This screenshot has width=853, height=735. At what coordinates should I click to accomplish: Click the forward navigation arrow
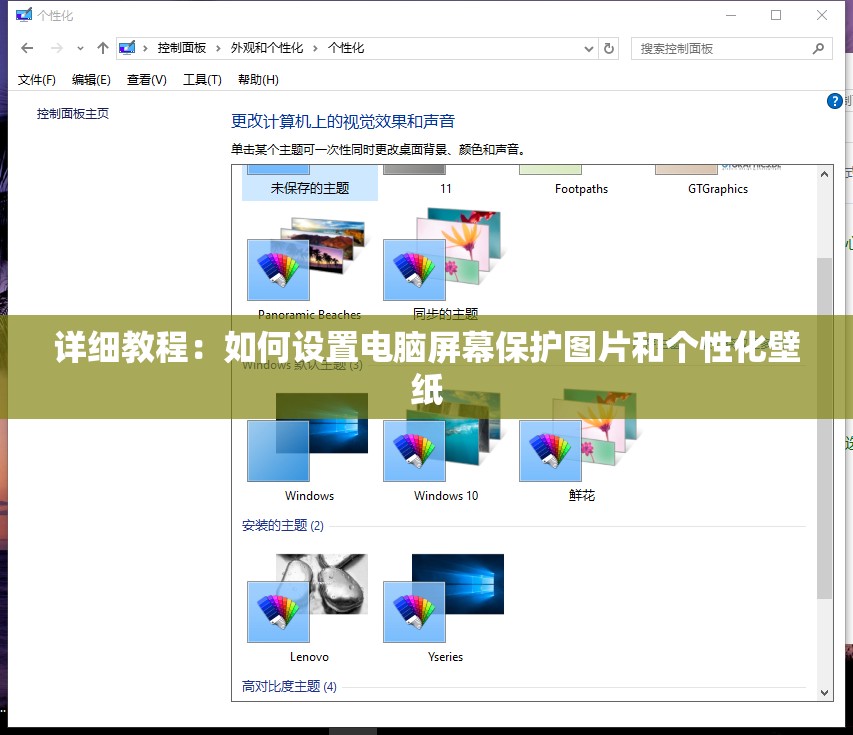tap(57, 48)
